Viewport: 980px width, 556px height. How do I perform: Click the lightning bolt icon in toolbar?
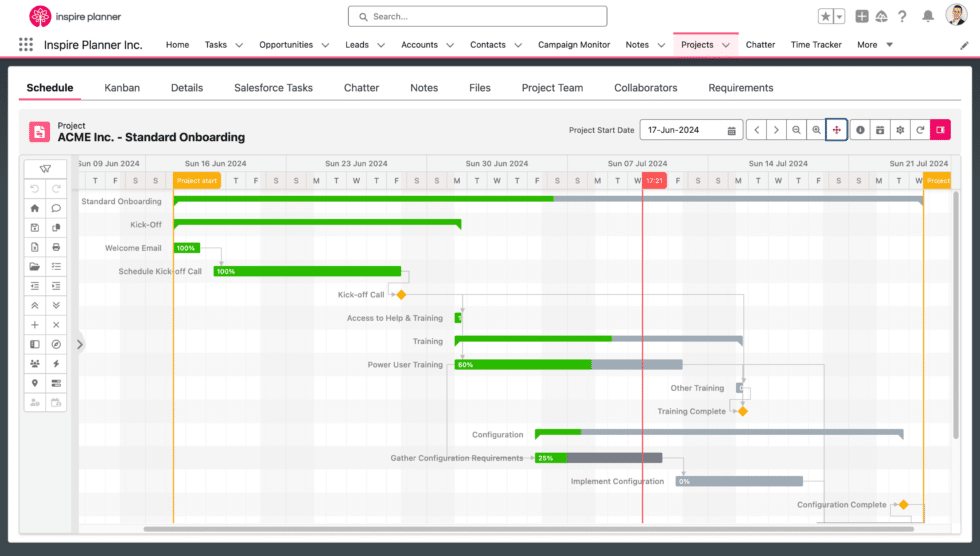(56, 364)
